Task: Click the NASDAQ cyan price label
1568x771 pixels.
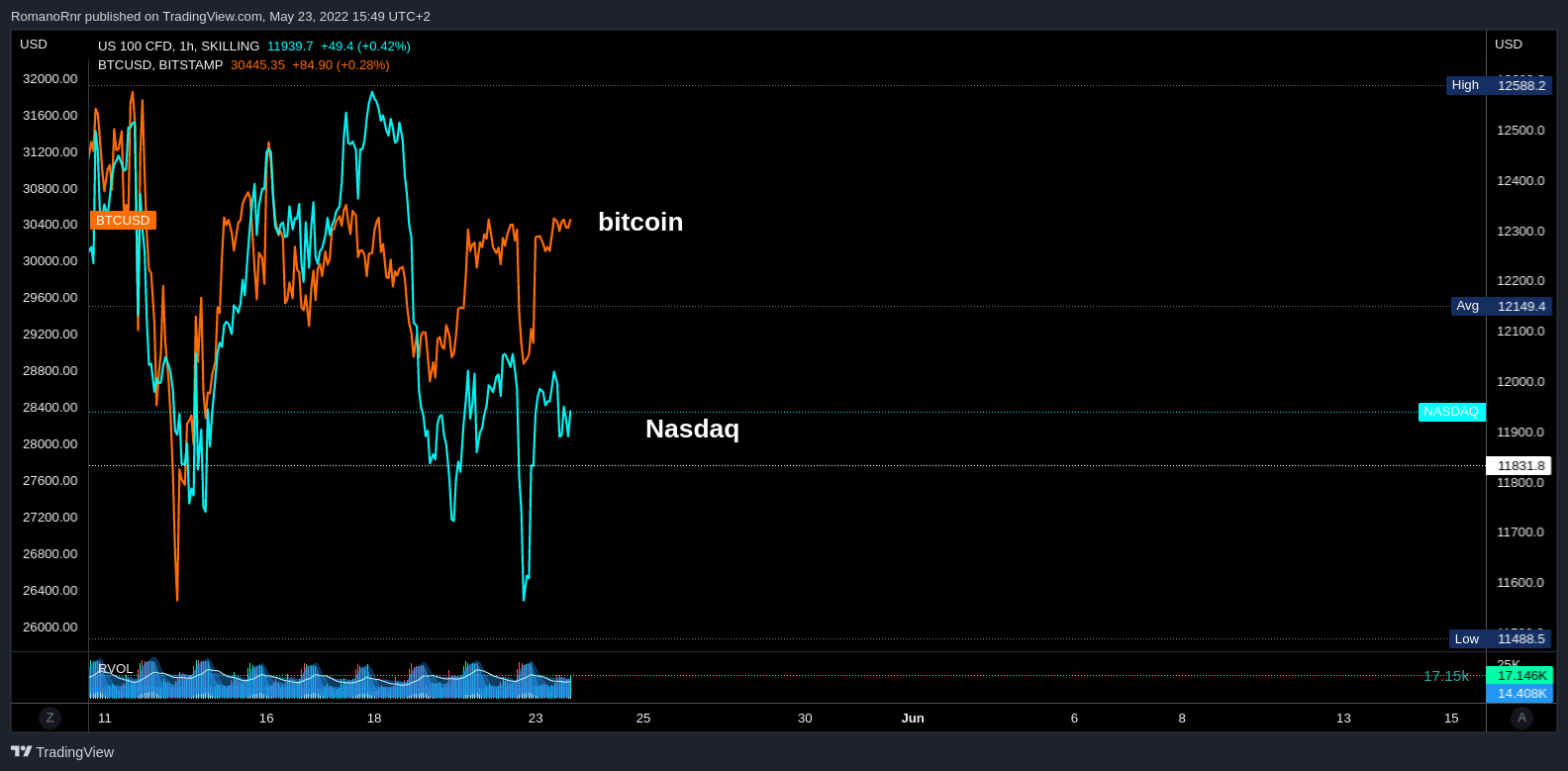Action: pyautogui.click(x=1451, y=412)
